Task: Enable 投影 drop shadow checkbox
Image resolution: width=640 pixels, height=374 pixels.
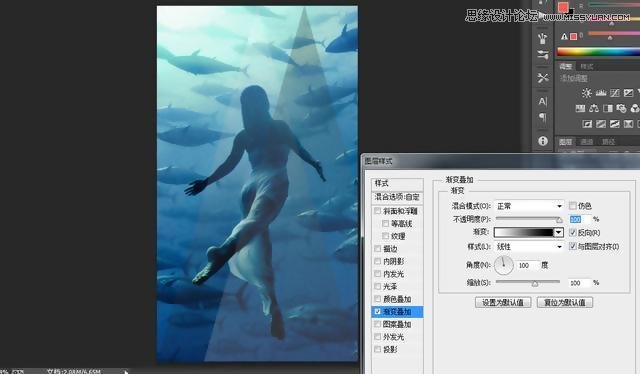Action: [x=378, y=350]
